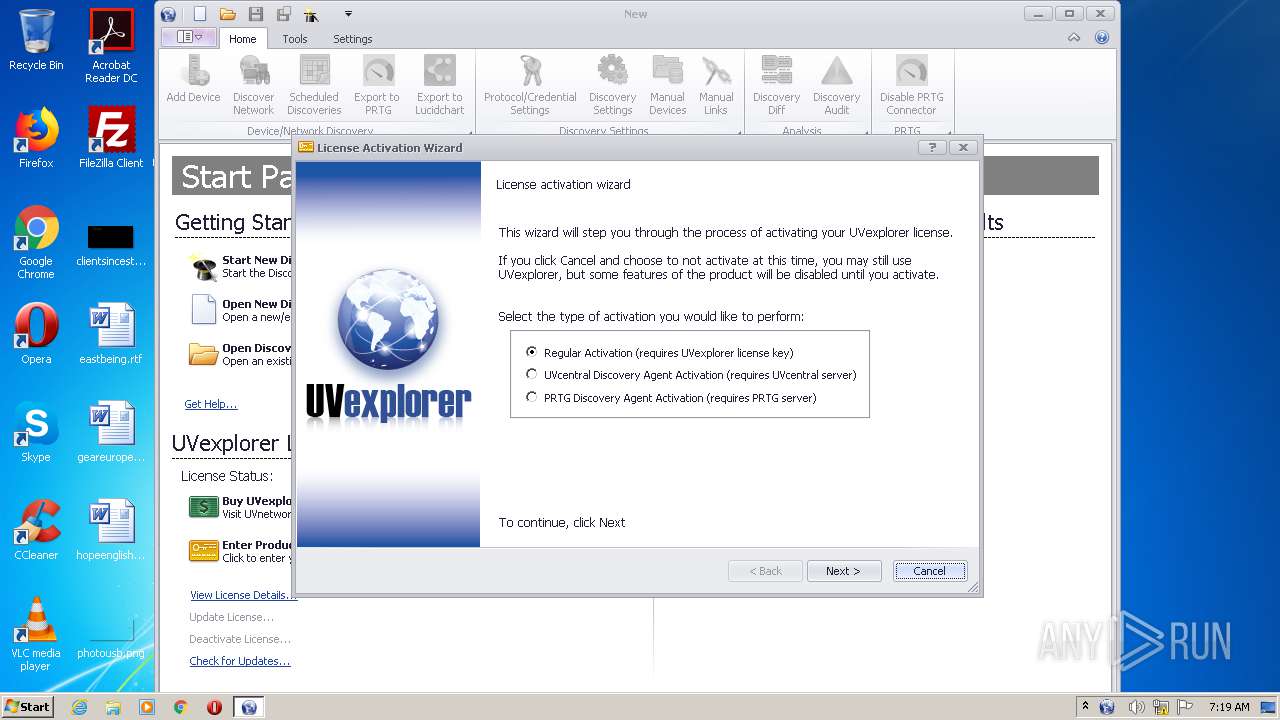
Task: Click the Windows Start button
Action: [28, 706]
